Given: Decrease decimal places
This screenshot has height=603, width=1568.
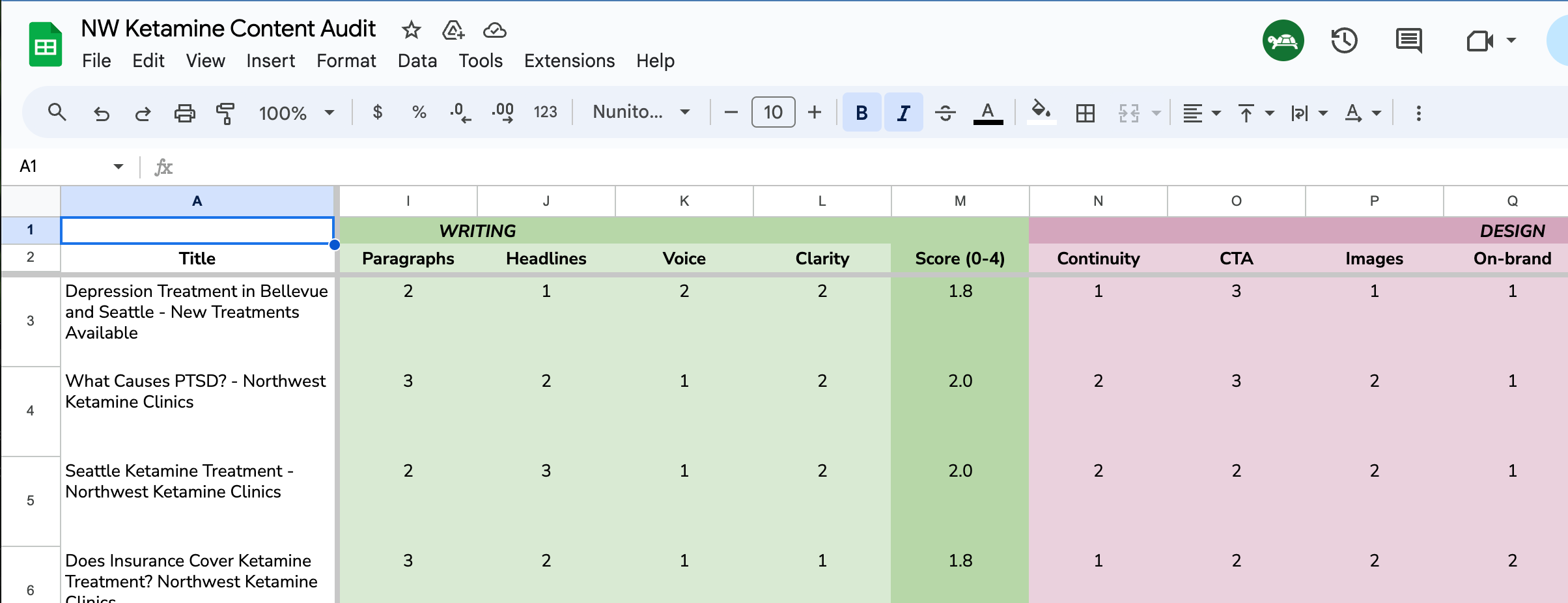Looking at the screenshot, I should (x=460, y=113).
